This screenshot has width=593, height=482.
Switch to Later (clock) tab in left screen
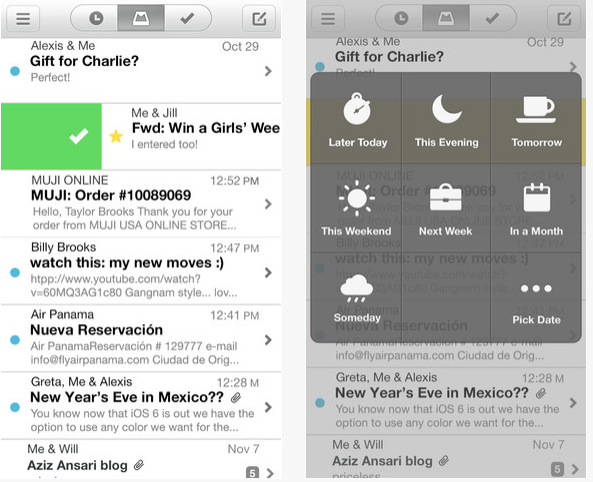95,18
